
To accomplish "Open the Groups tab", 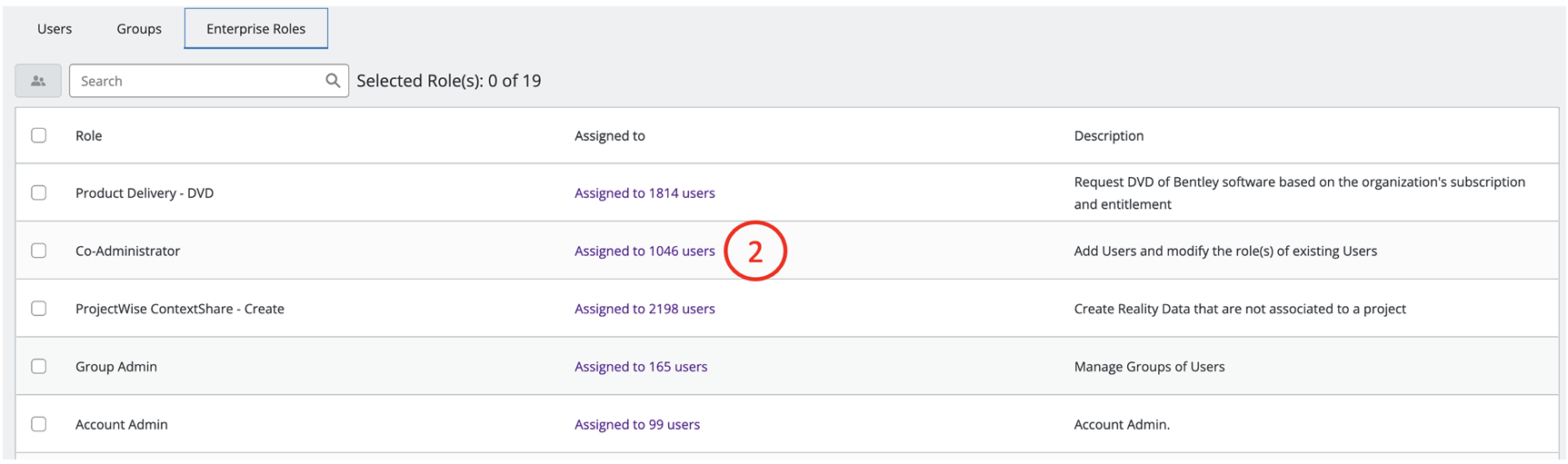I will (x=139, y=29).
